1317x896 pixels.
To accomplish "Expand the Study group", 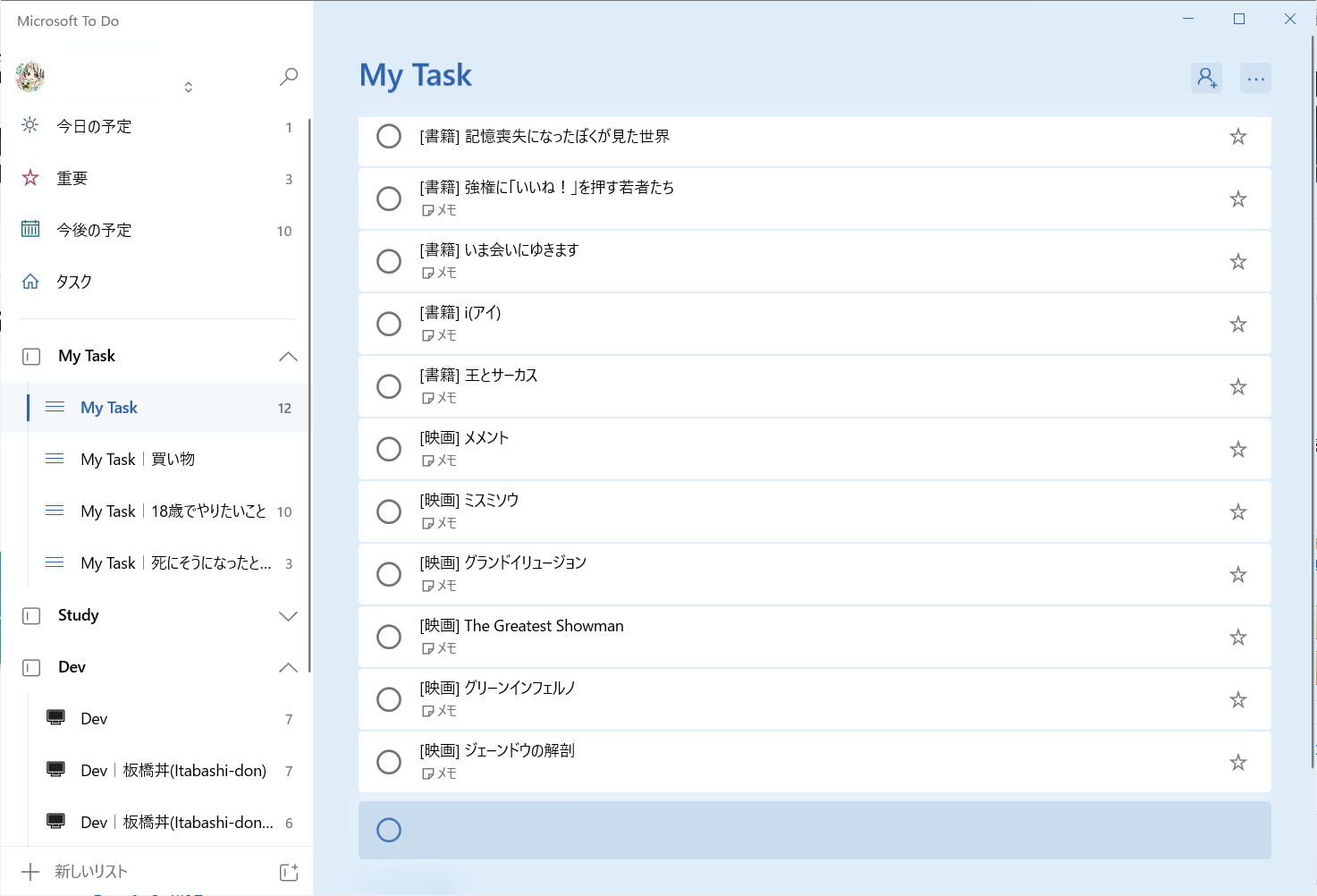I will coord(287,615).
